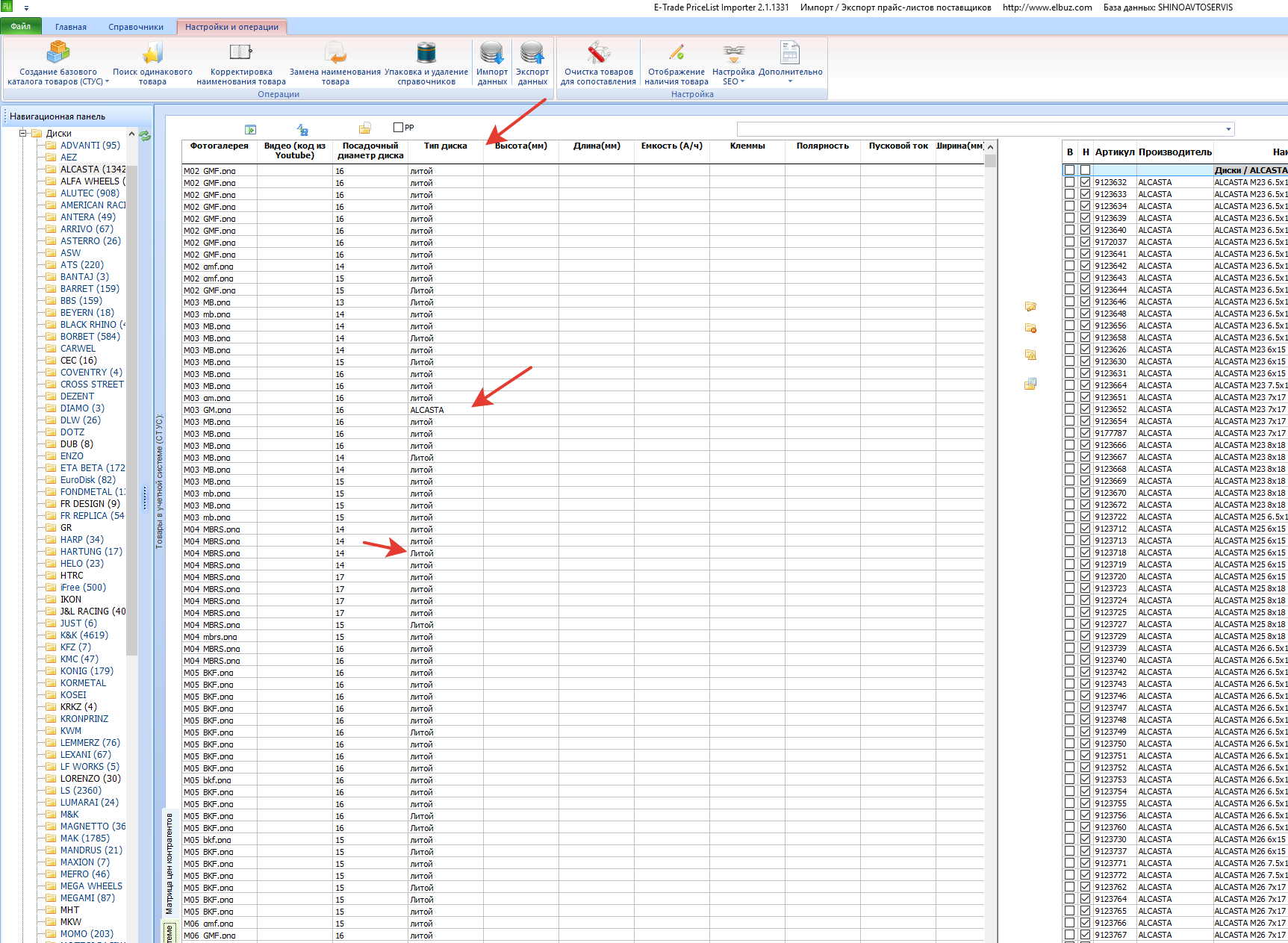Click the folder icon of the ADVANTI category

[51, 146]
